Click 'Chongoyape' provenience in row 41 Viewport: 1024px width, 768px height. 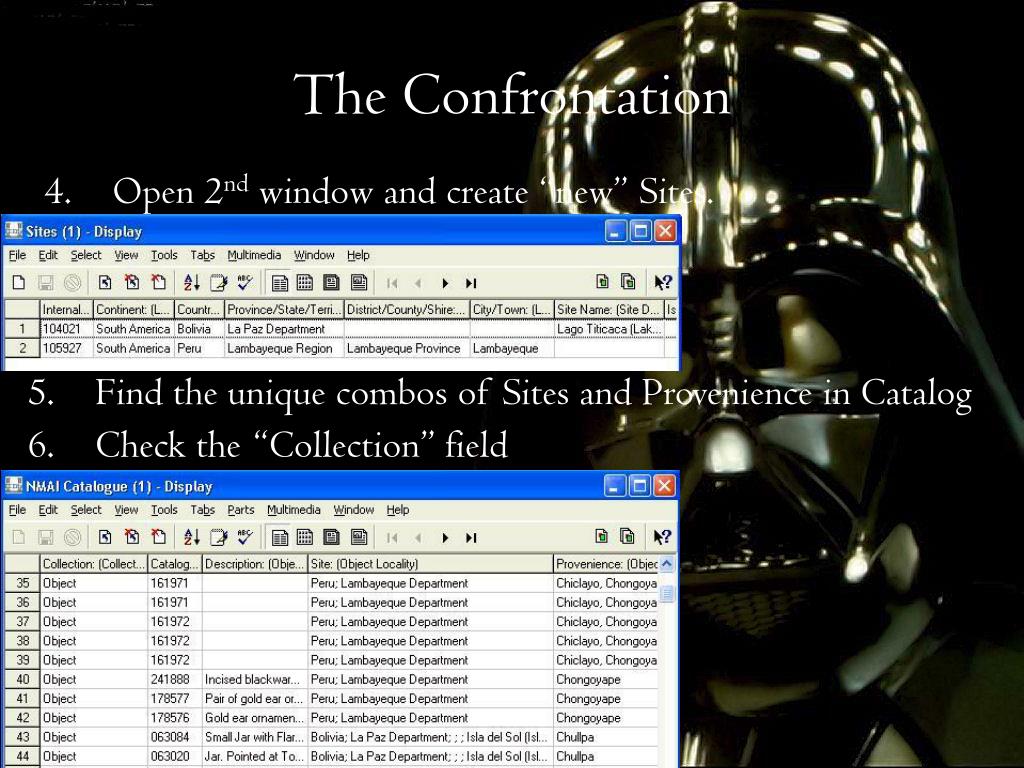click(606, 698)
